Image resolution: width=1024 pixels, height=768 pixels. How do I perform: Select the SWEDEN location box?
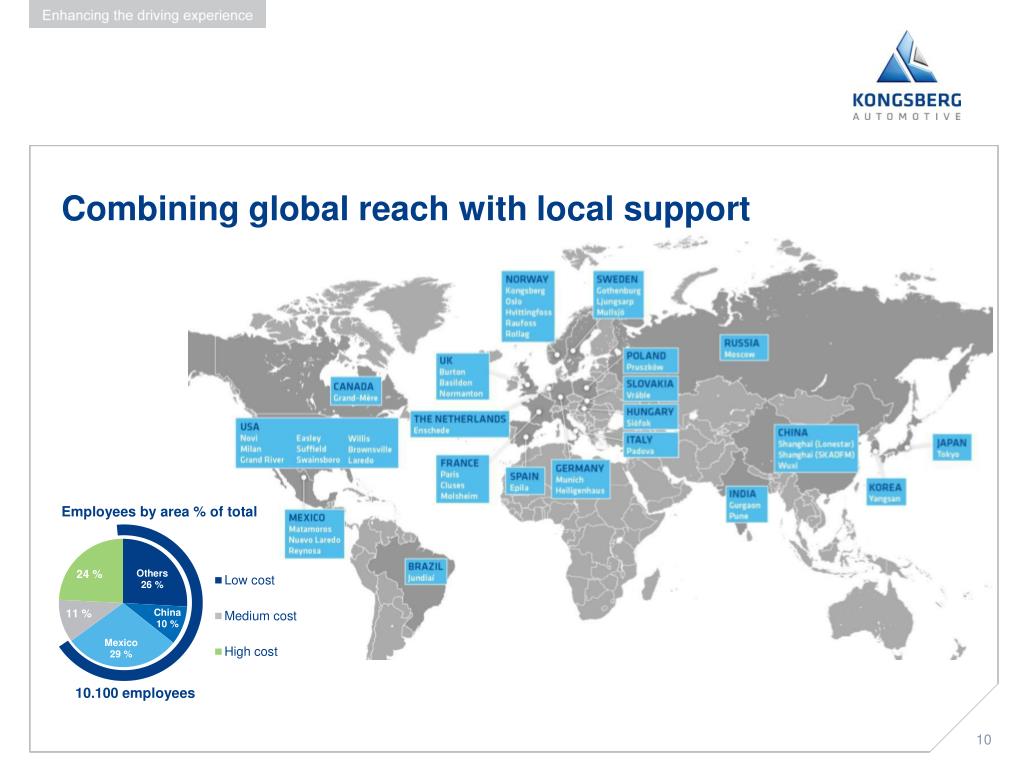point(618,295)
